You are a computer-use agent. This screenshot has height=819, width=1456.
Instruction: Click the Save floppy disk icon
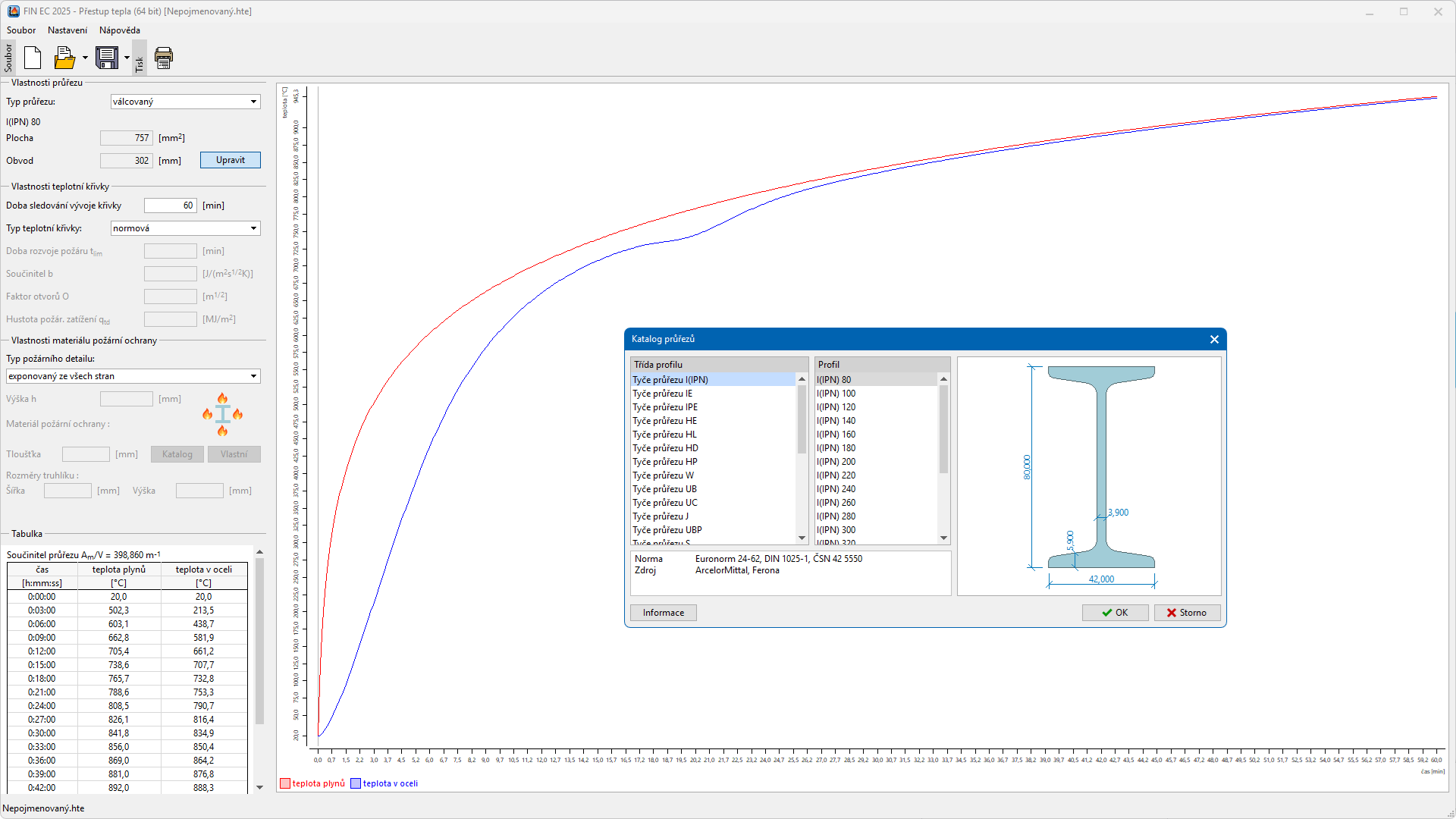tap(107, 58)
